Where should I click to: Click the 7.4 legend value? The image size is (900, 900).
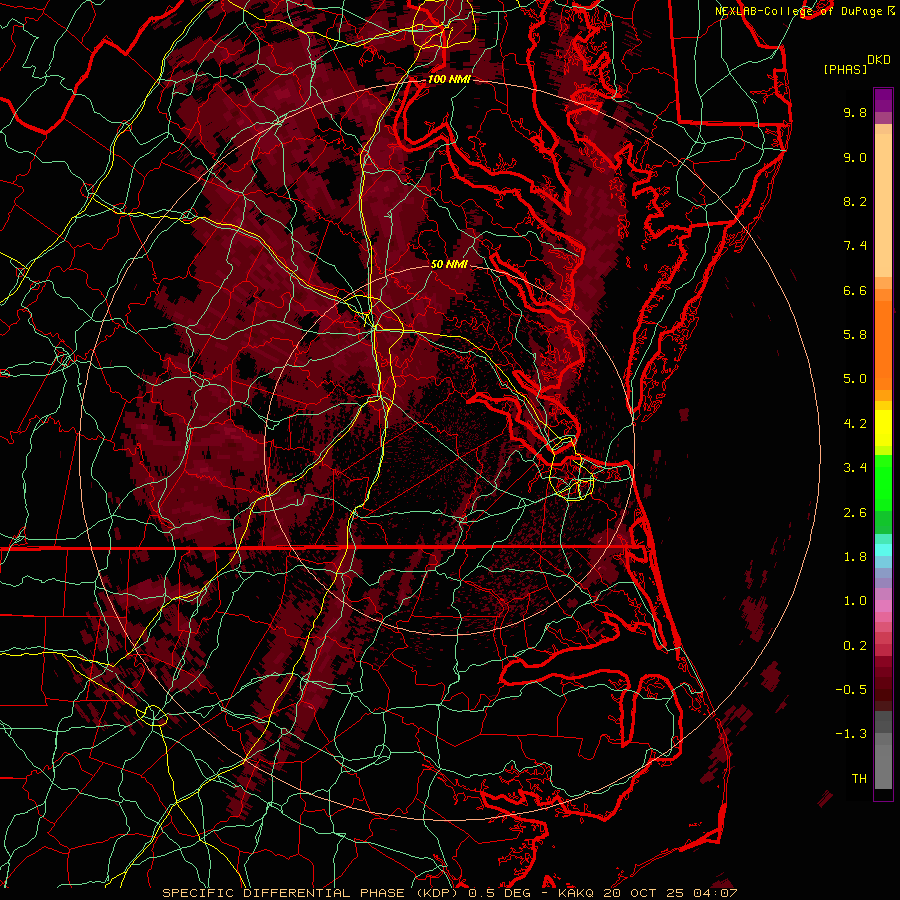pyautogui.click(x=855, y=246)
